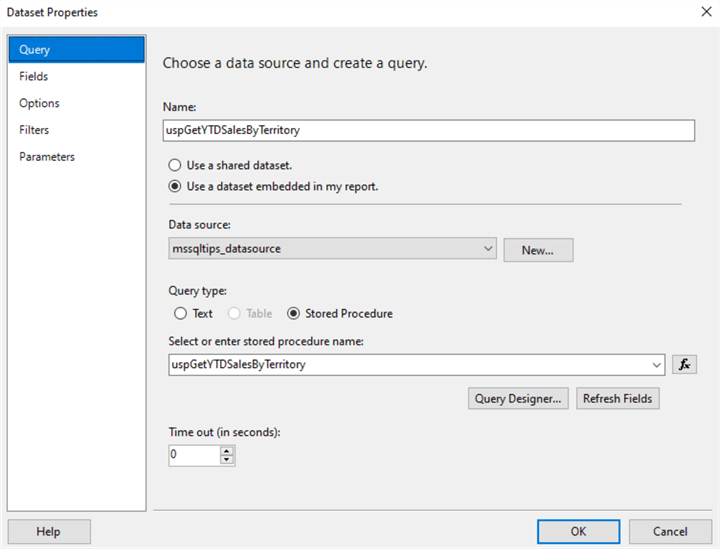Choose the Text query type
The image size is (720, 549).
tap(181, 313)
